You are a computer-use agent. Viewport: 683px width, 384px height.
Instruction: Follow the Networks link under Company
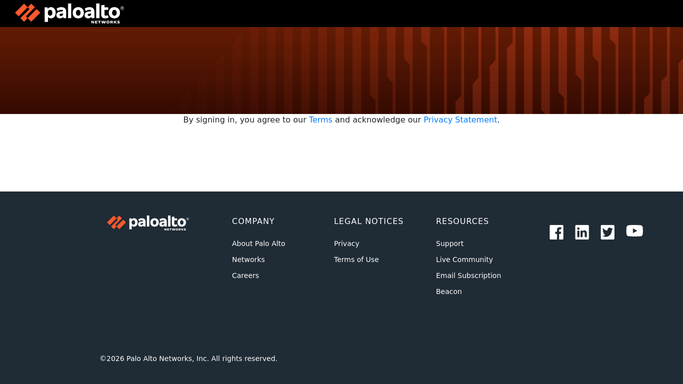coord(248,259)
